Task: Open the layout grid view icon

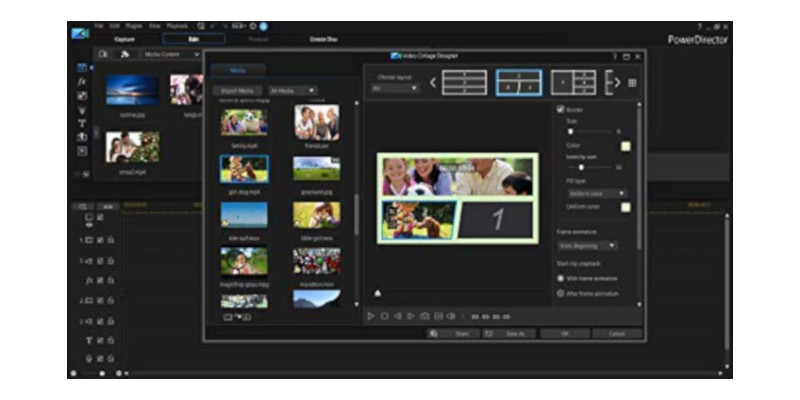Action: [x=631, y=82]
